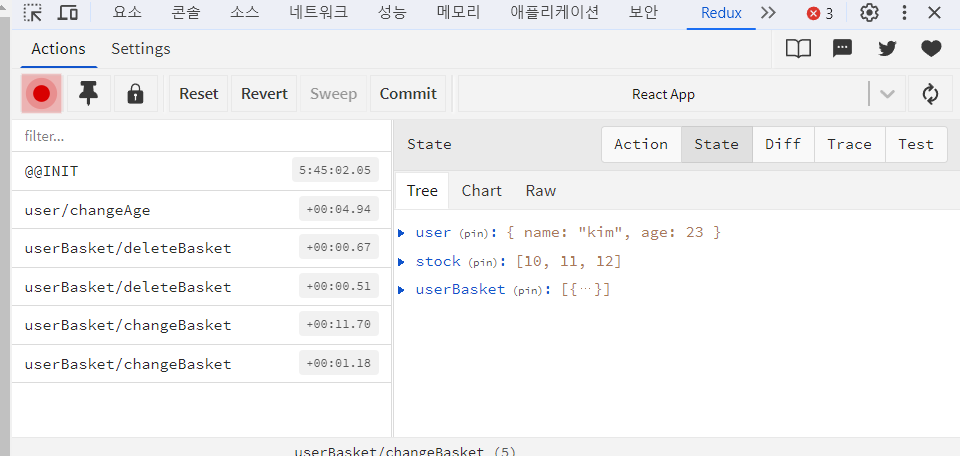Click the inspect element selector icon
This screenshot has height=456, width=960.
[32, 13]
